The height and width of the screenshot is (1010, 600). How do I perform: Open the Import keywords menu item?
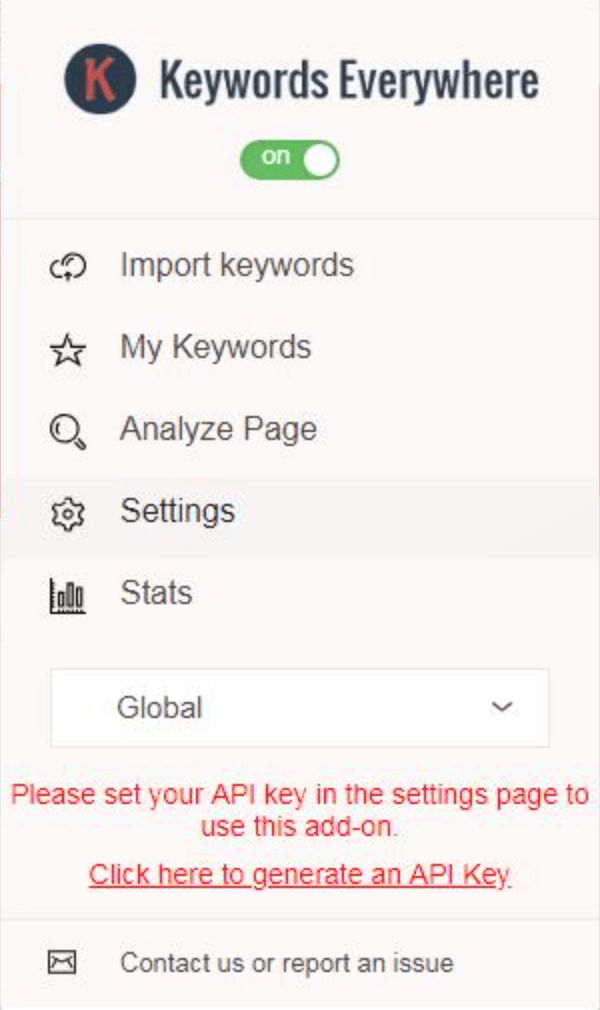[300, 266]
